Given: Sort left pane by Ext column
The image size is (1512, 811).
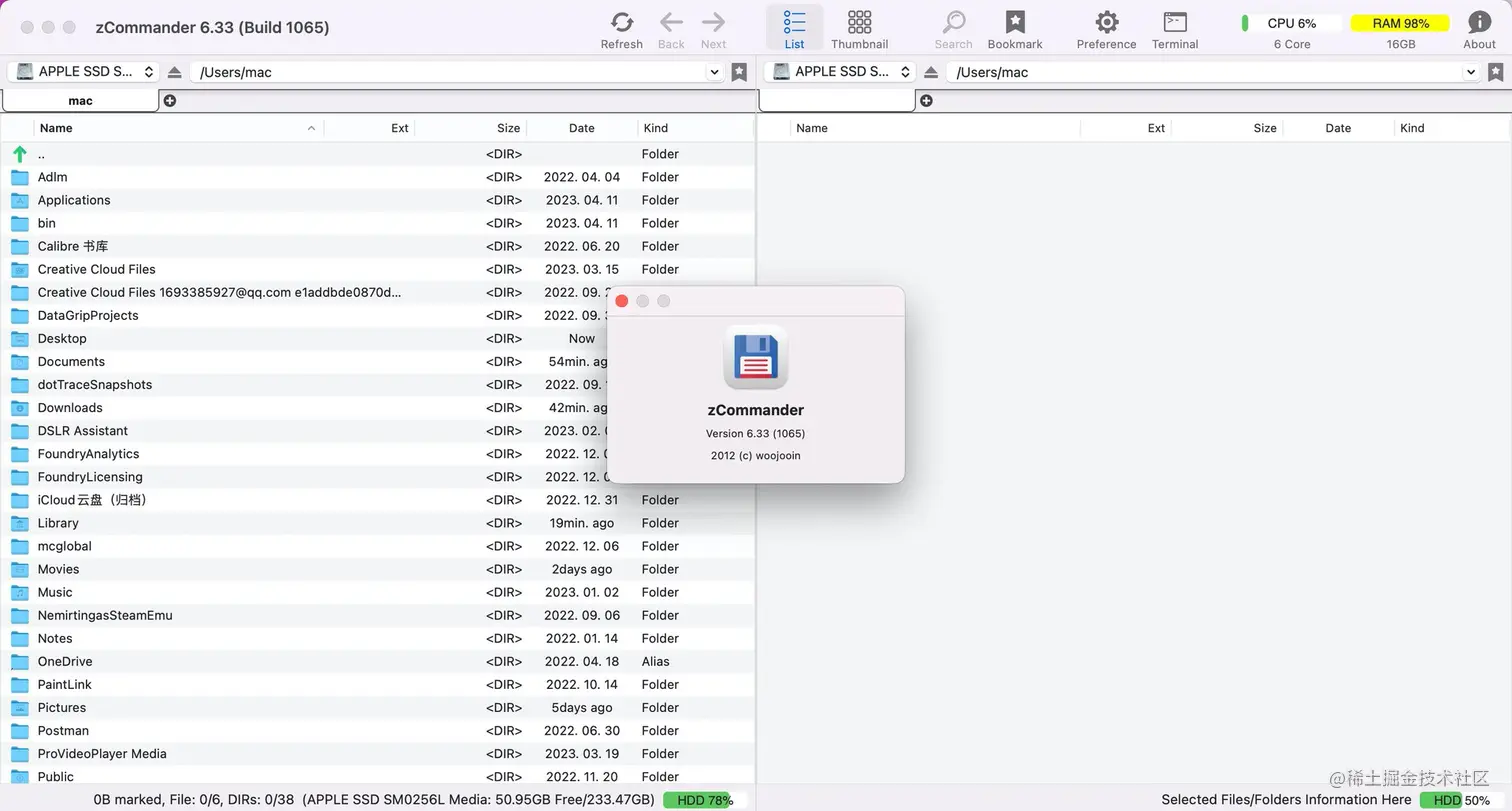Looking at the screenshot, I should (369, 128).
